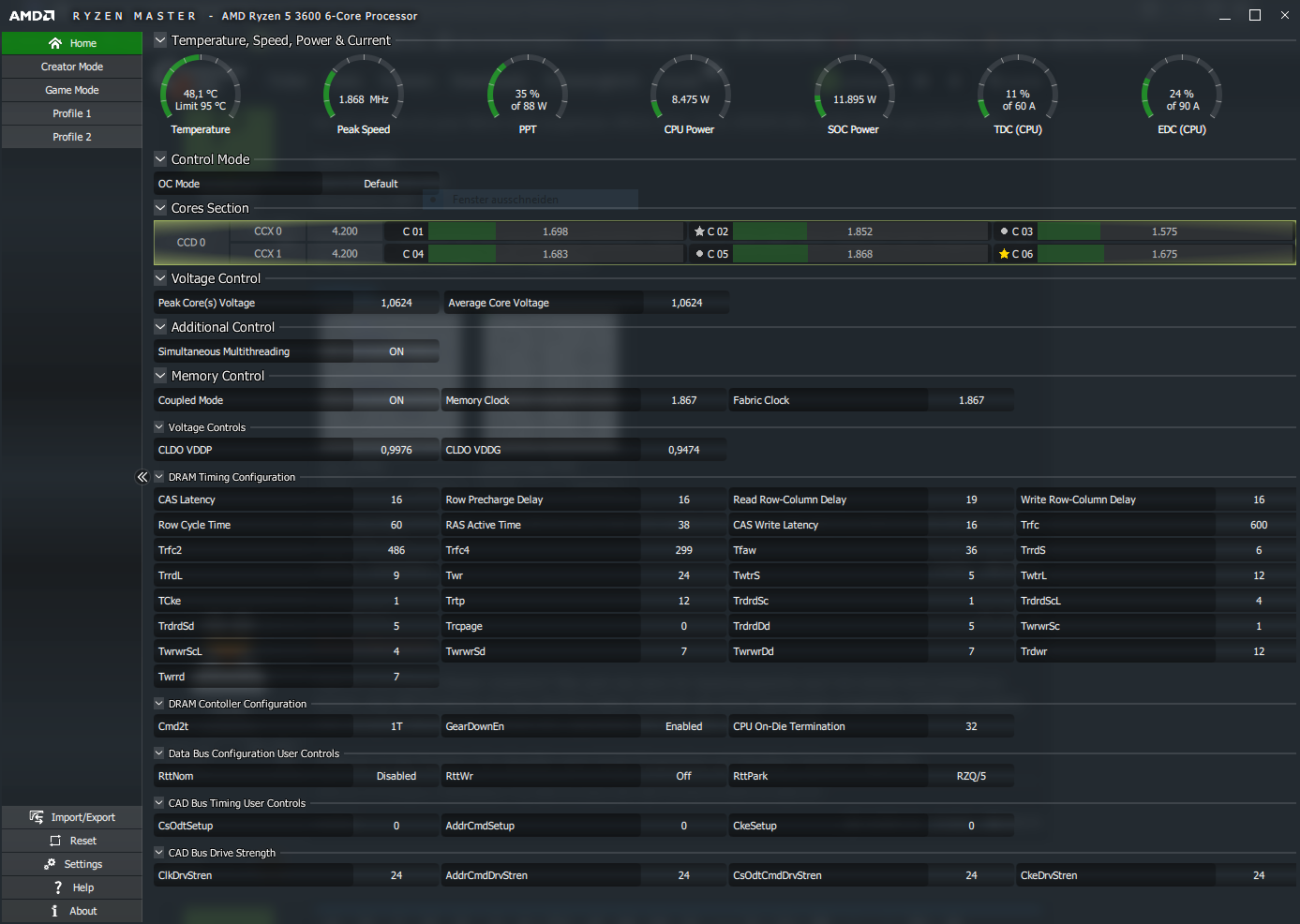Collapse CAD Bus Timing User Controls

pos(159,803)
